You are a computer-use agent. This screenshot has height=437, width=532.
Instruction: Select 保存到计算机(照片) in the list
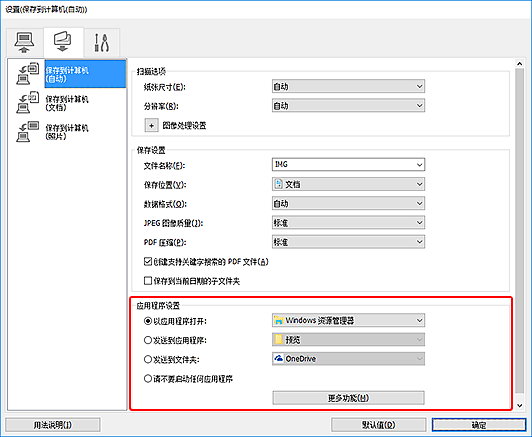(67, 132)
